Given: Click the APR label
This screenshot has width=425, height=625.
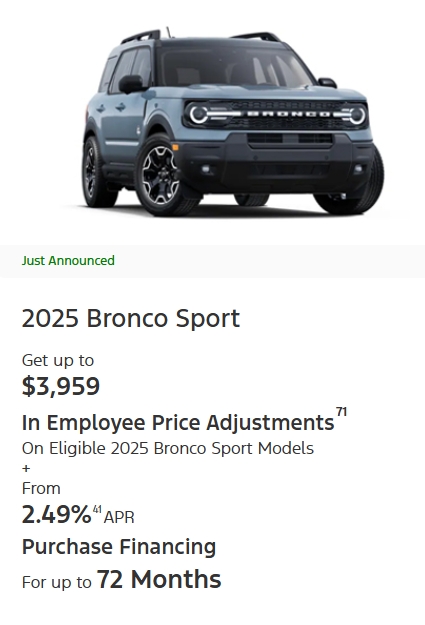Looking at the screenshot, I should [x=119, y=517].
